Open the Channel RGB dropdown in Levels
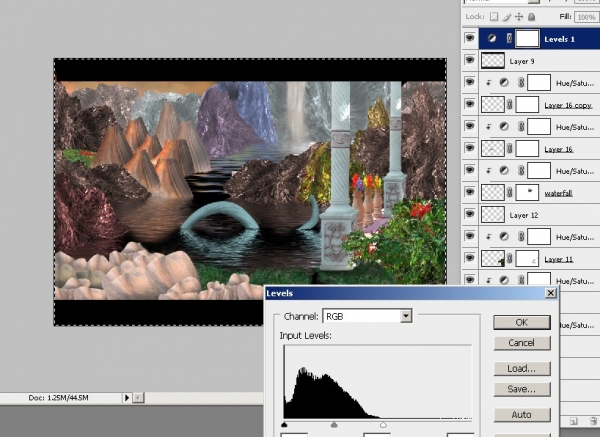600x437 pixels. click(x=406, y=316)
